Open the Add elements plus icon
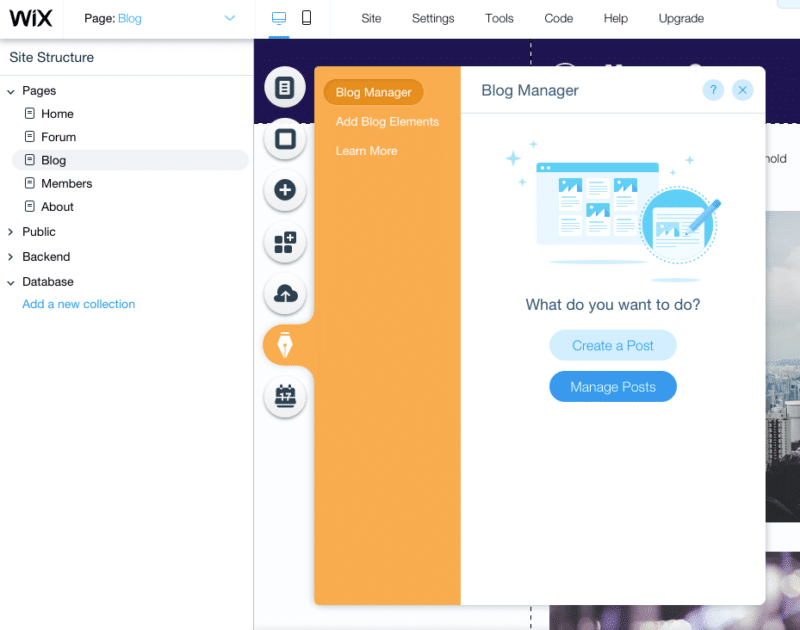 (x=285, y=190)
